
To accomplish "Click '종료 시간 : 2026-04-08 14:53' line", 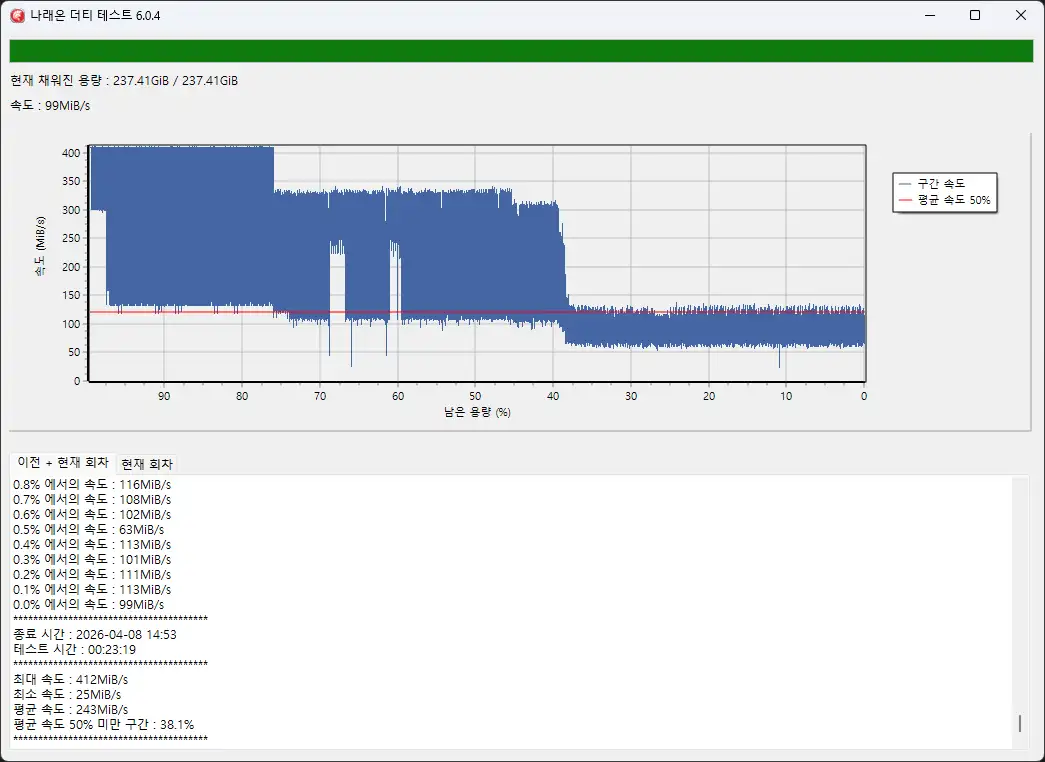I will click(x=95, y=635).
